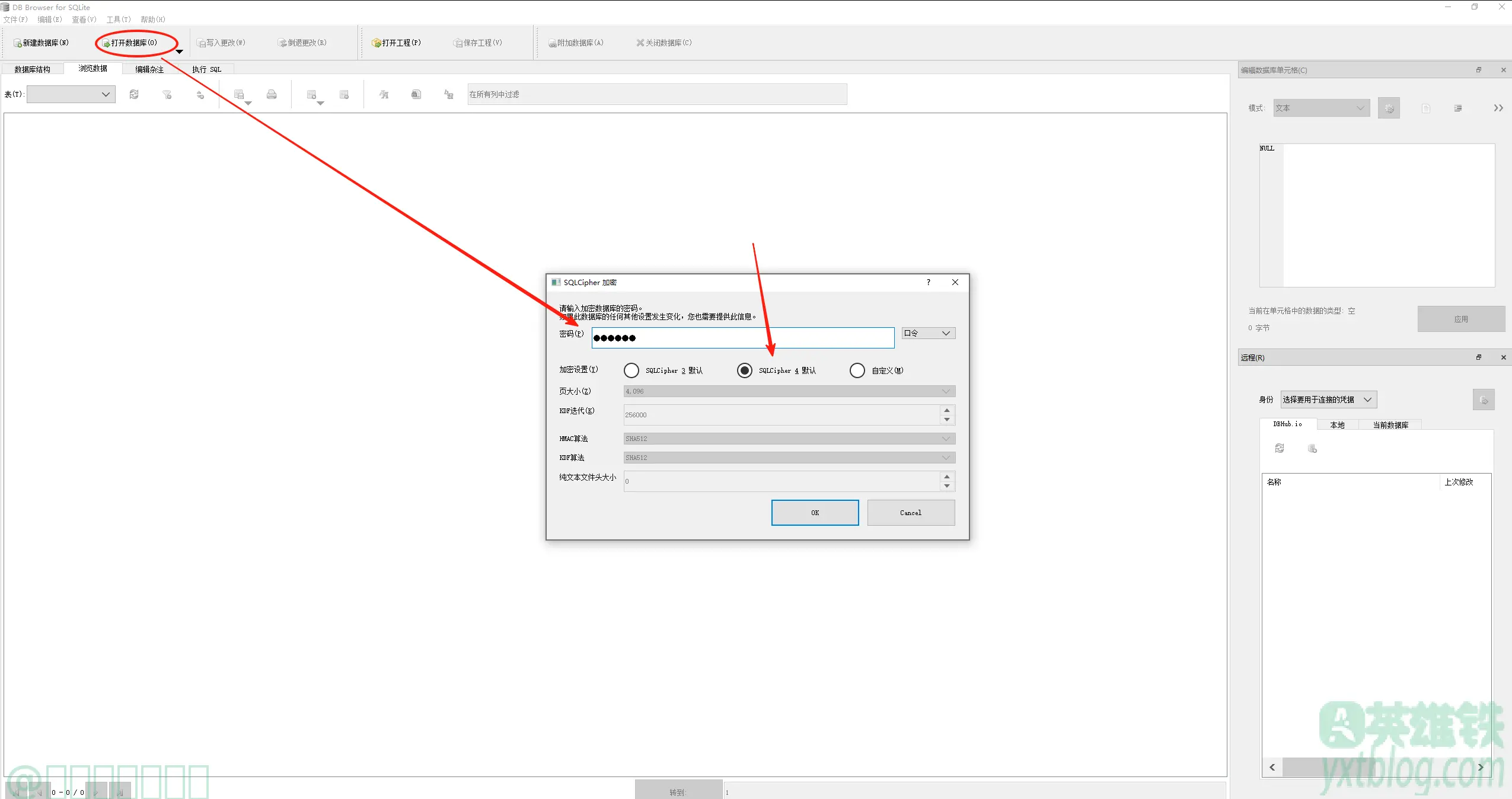The height and width of the screenshot is (799, 1512).
Task: Click the clone database icon in Remote panel
Action: (1312, 449)
